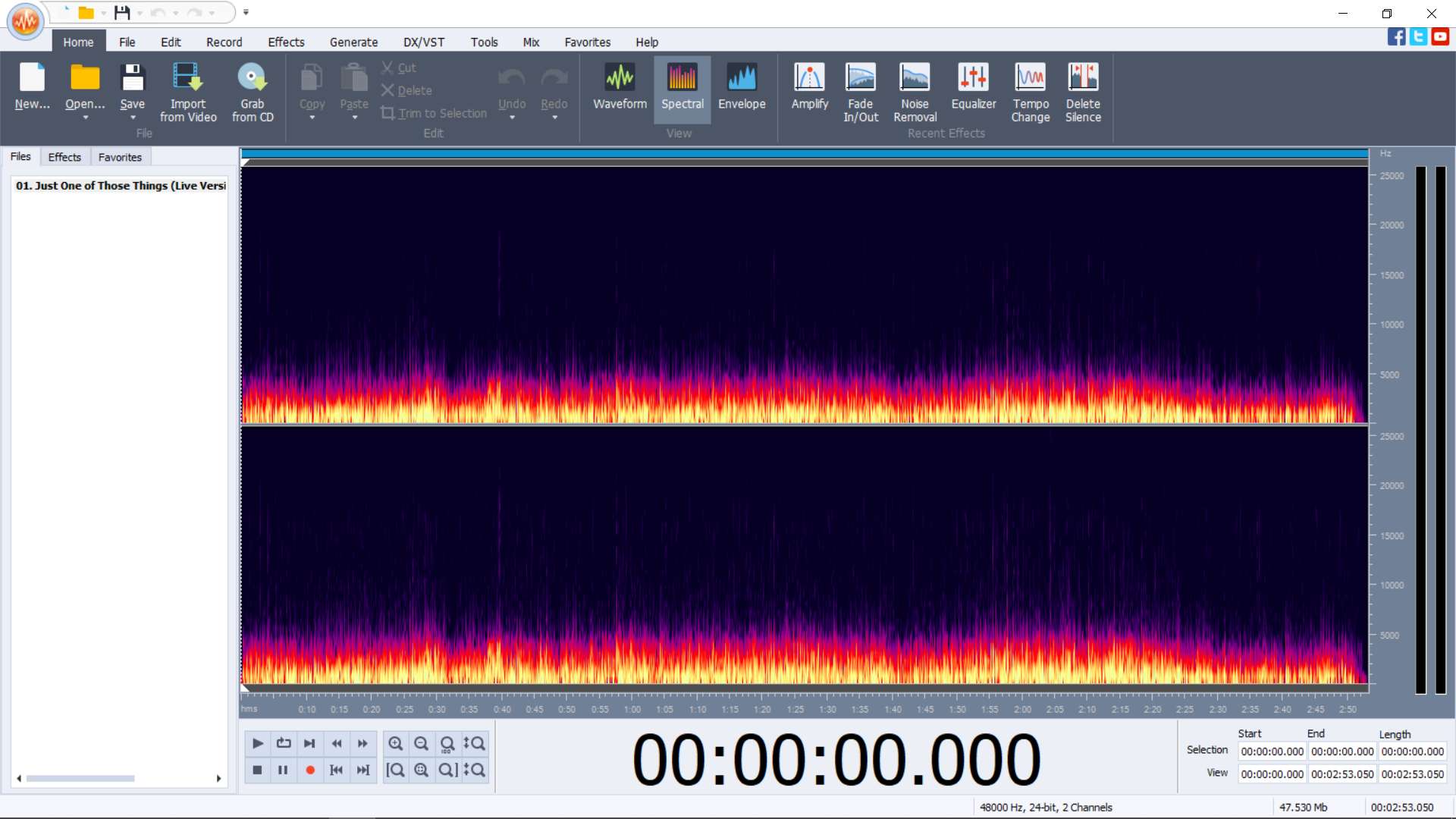Open the Twitter link icon
The image size is (1456, 819).
[x=1418, y=36]
